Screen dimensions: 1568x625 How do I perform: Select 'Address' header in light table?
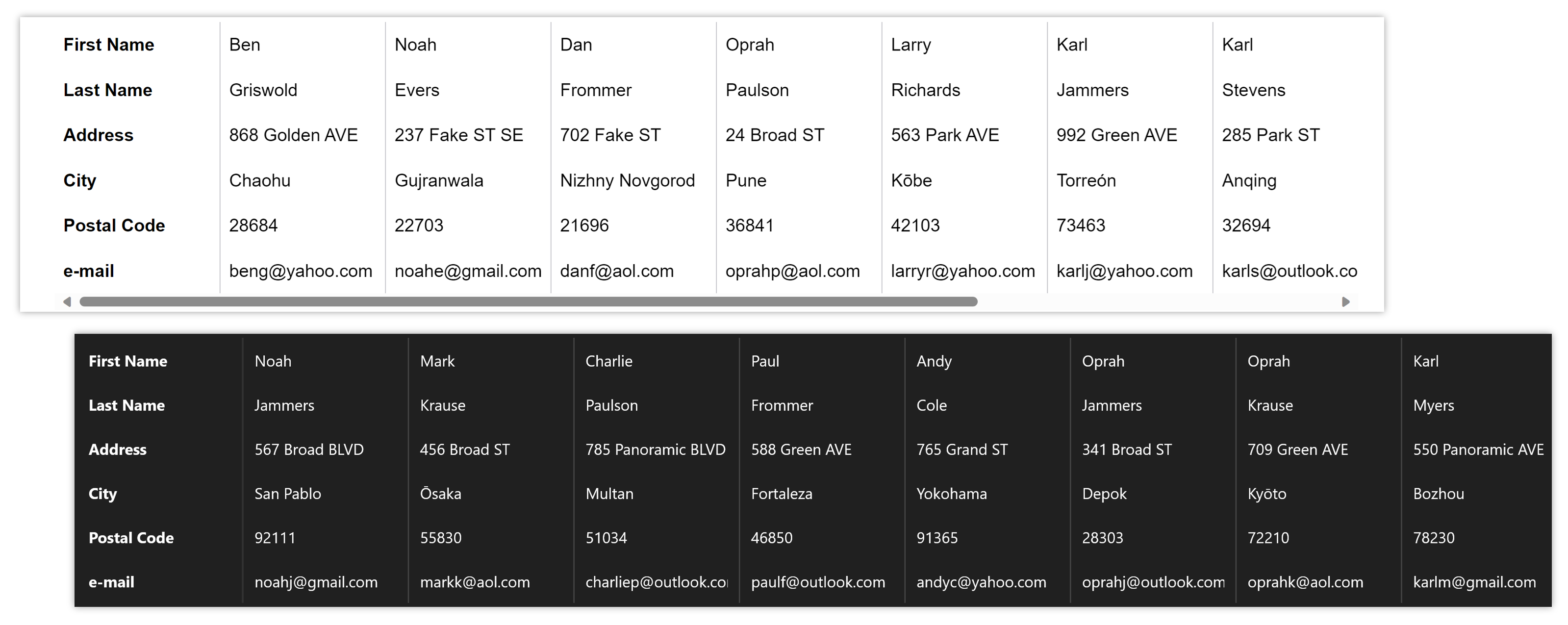tap(98, 135)
